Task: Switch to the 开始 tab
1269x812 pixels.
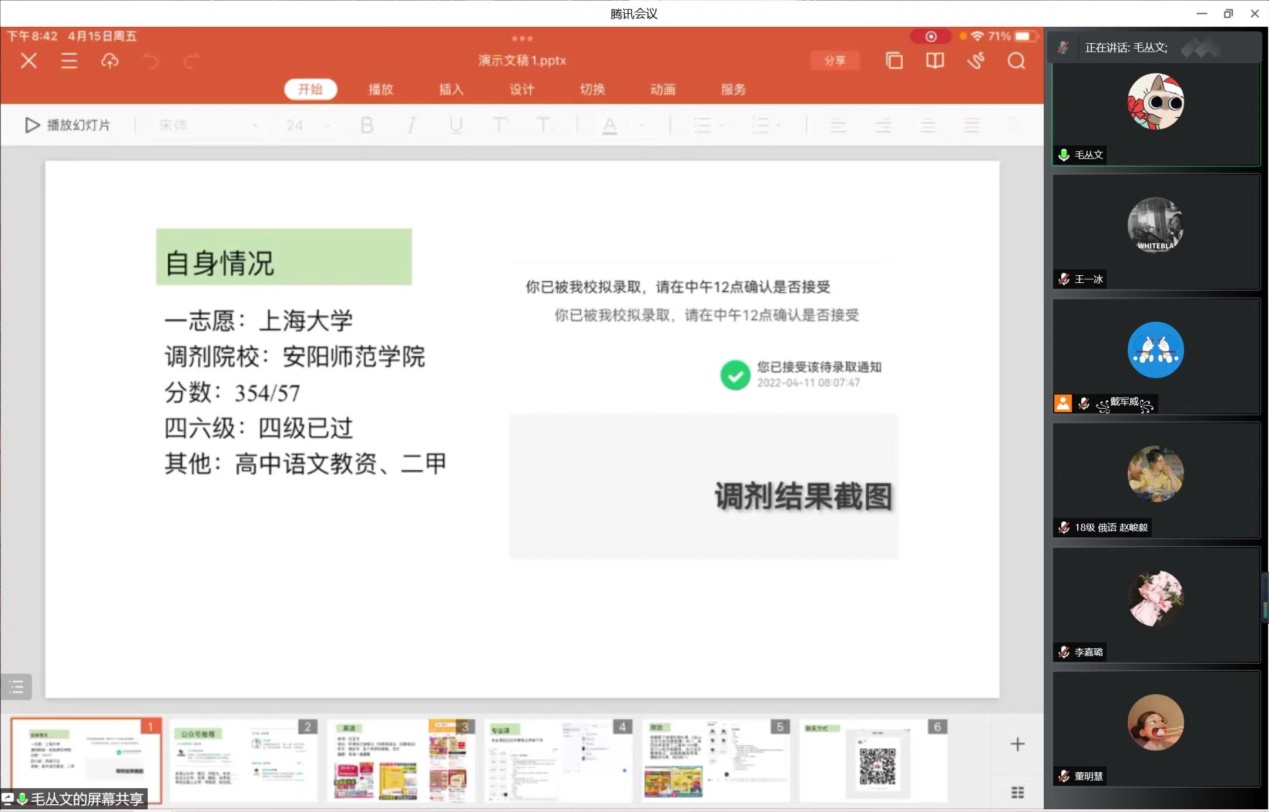Action: pyautogui.click(x=310, y=89)
